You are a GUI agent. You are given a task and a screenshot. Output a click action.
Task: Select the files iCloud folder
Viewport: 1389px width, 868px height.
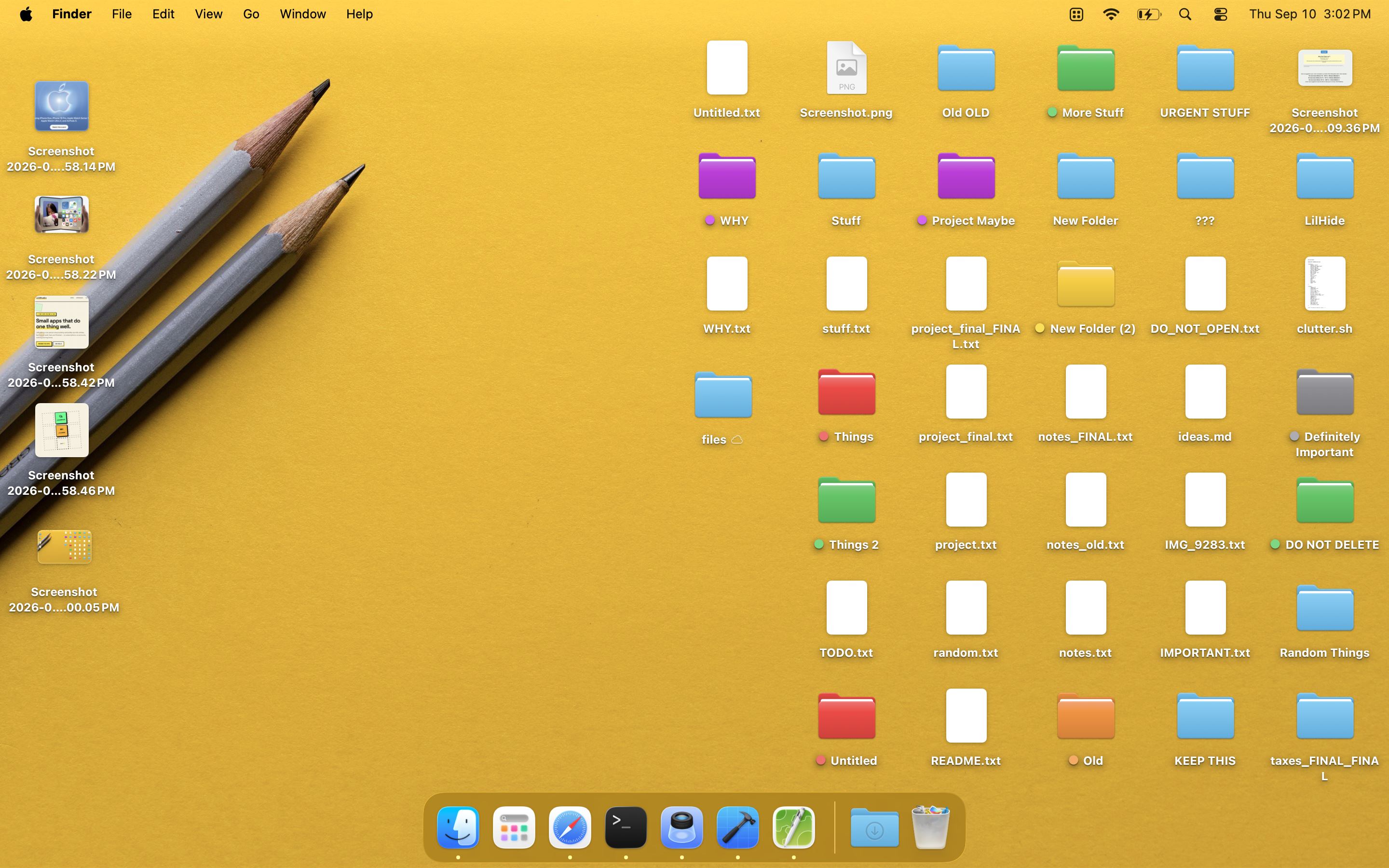pos(722,394)
